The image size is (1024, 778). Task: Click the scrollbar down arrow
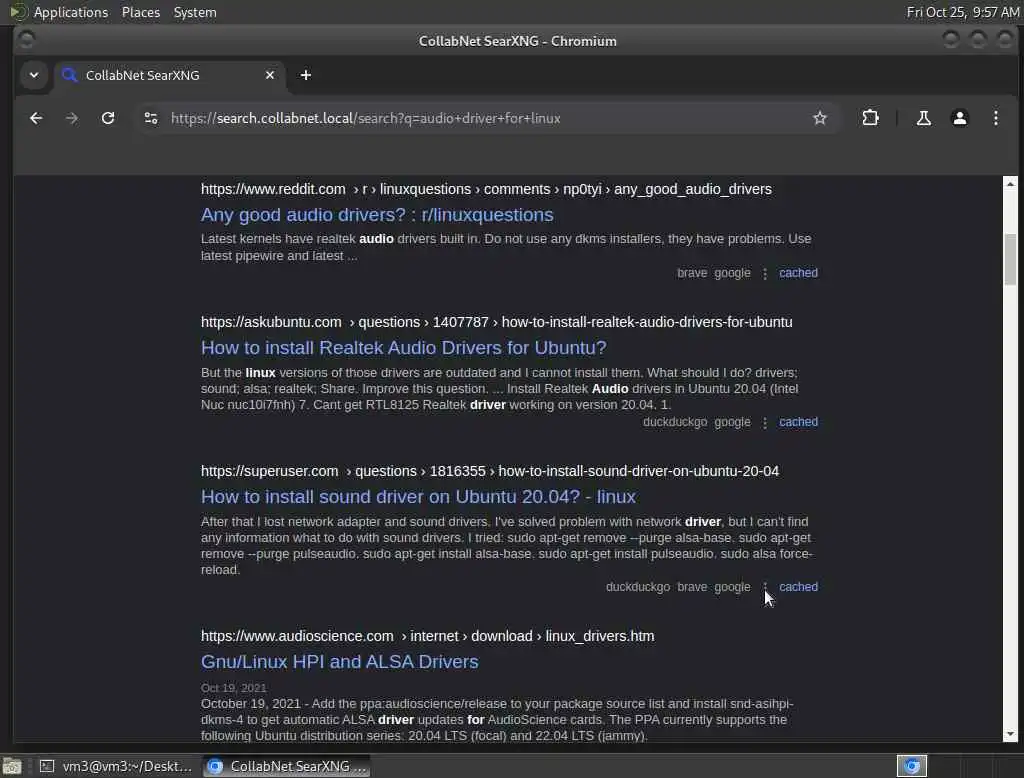point(1010,734)
